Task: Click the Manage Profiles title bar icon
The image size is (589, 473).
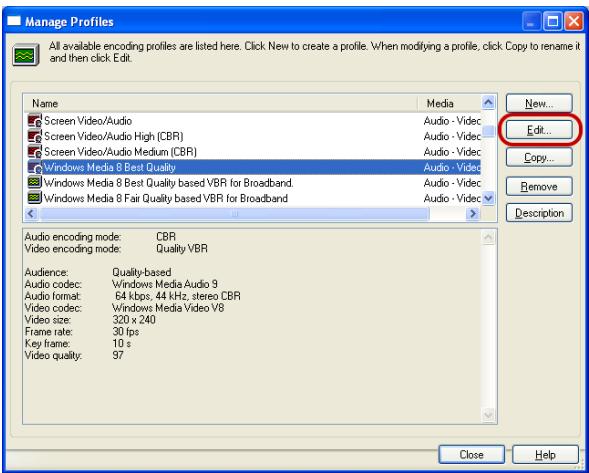Action: coord(14,21)
